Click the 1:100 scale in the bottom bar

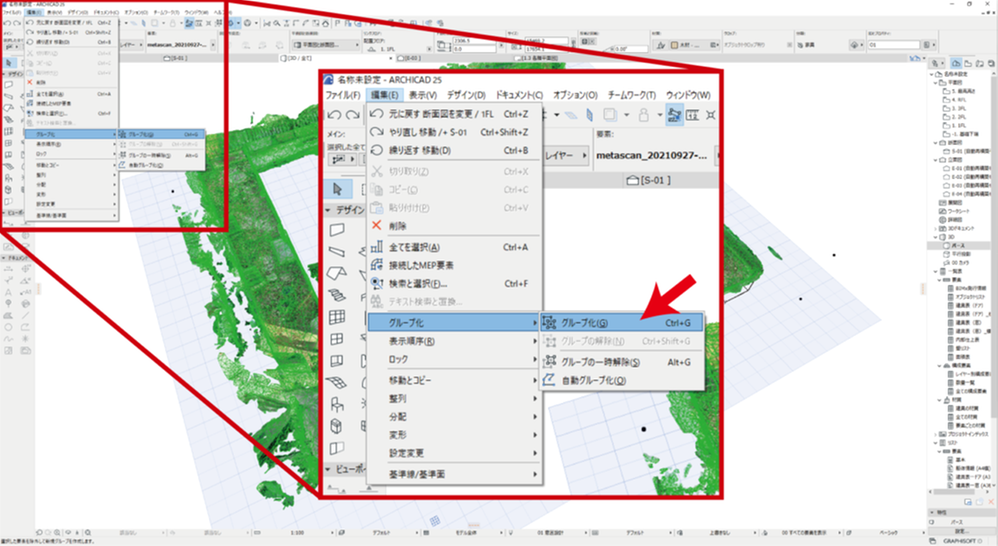(x=297, y=533)
